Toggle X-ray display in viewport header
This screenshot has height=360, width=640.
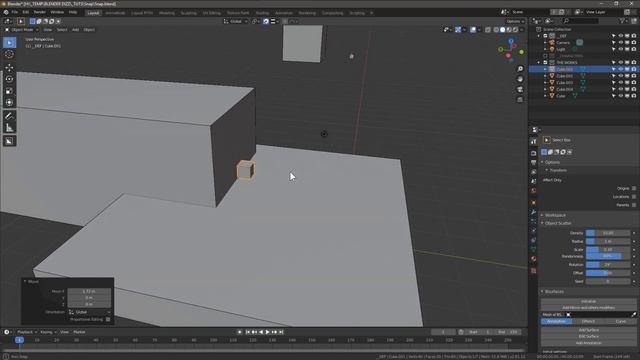tap(488, 29)
